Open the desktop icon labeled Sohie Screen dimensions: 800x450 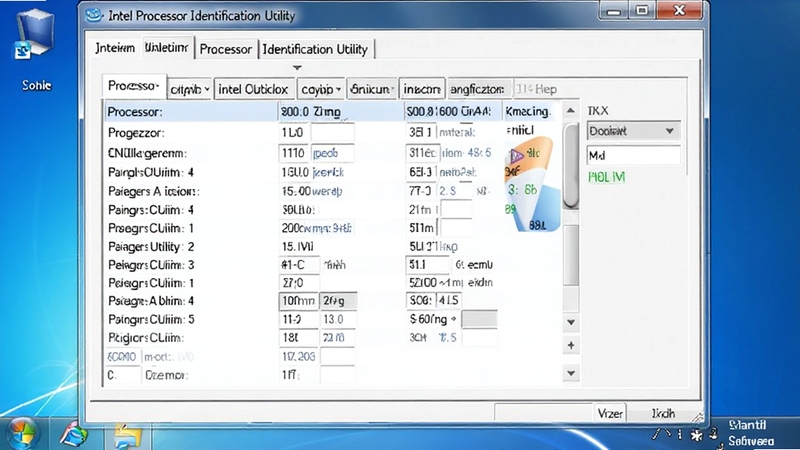click(36, 50)
